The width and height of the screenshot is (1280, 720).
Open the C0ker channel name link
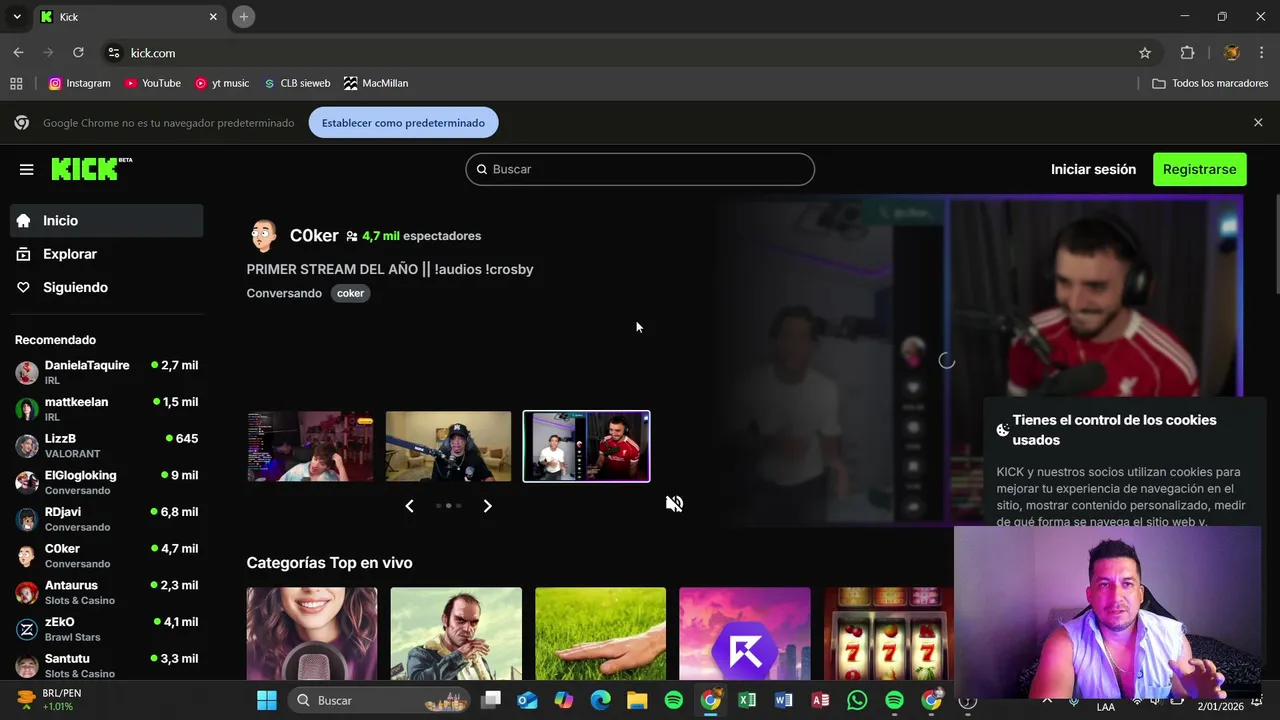pos(314,236)
